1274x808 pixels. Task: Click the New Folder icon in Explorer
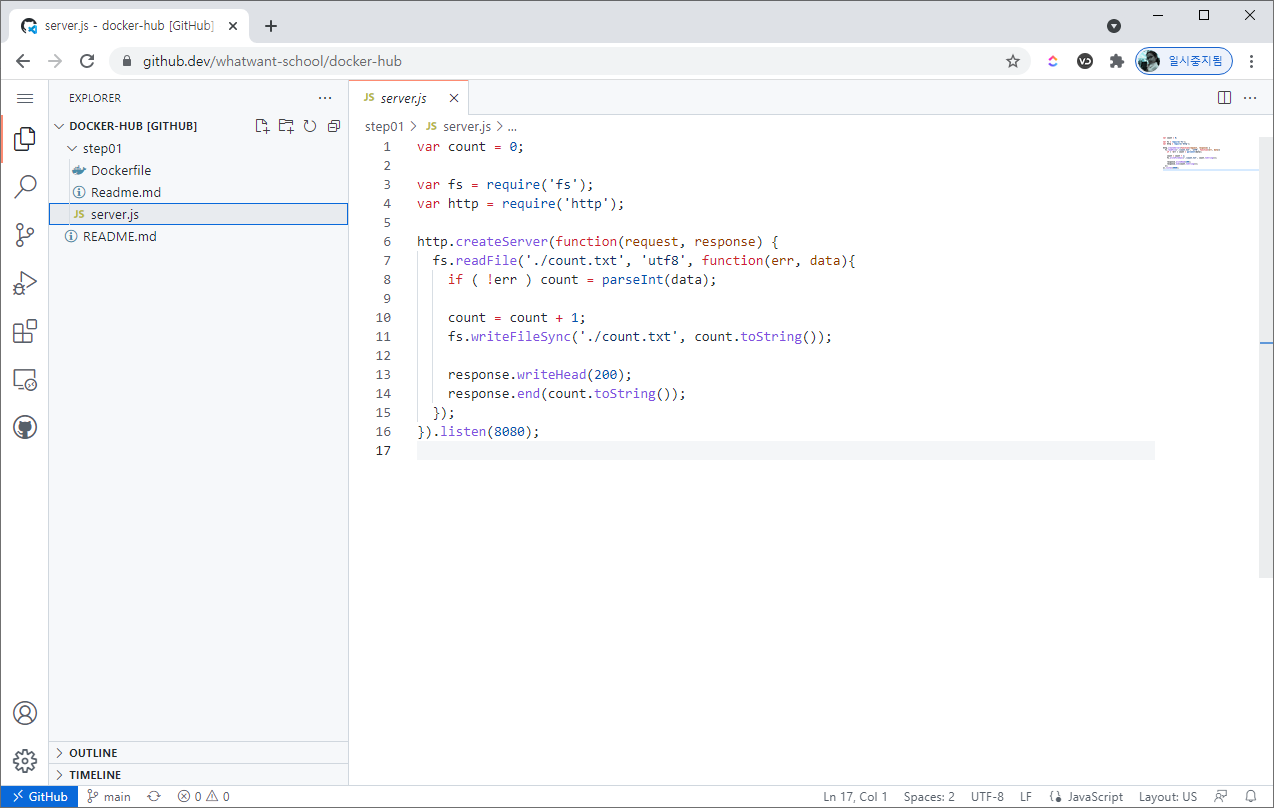click(x=286, y=126)
